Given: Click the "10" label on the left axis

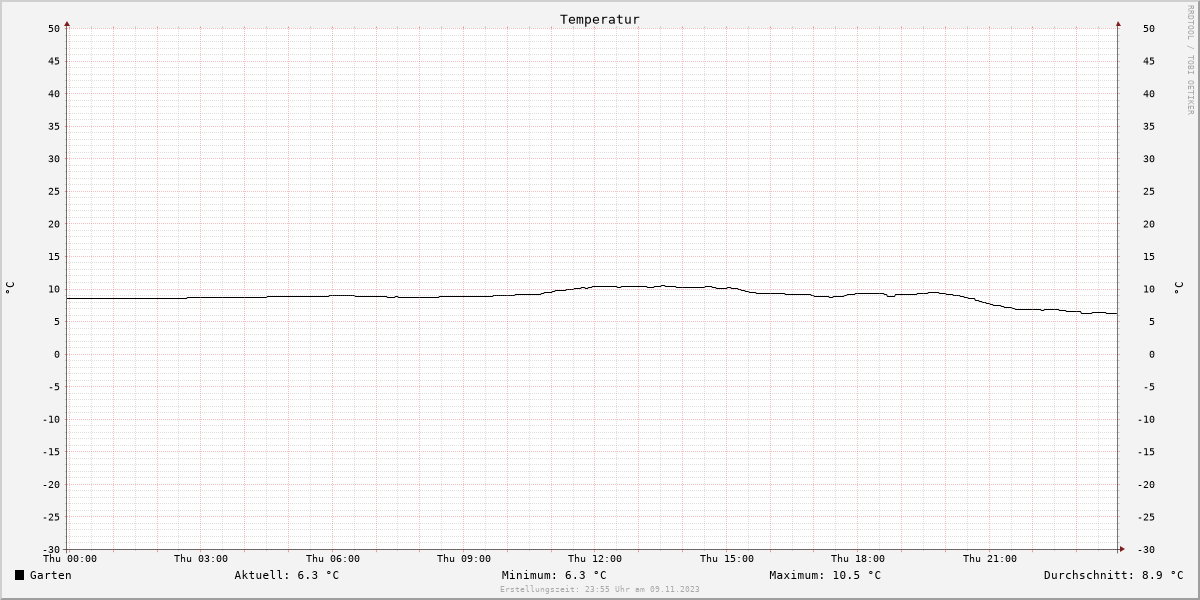Looking at the screenshot, I should coord(54,289).
